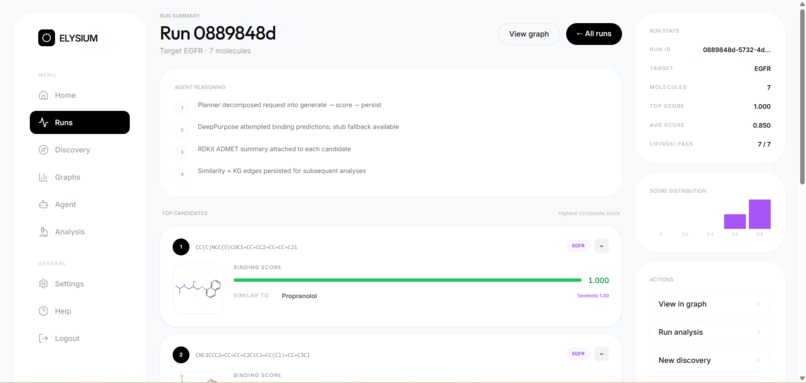
Task: Click the Propranolol similar-to name
Action: click(299, 296)
